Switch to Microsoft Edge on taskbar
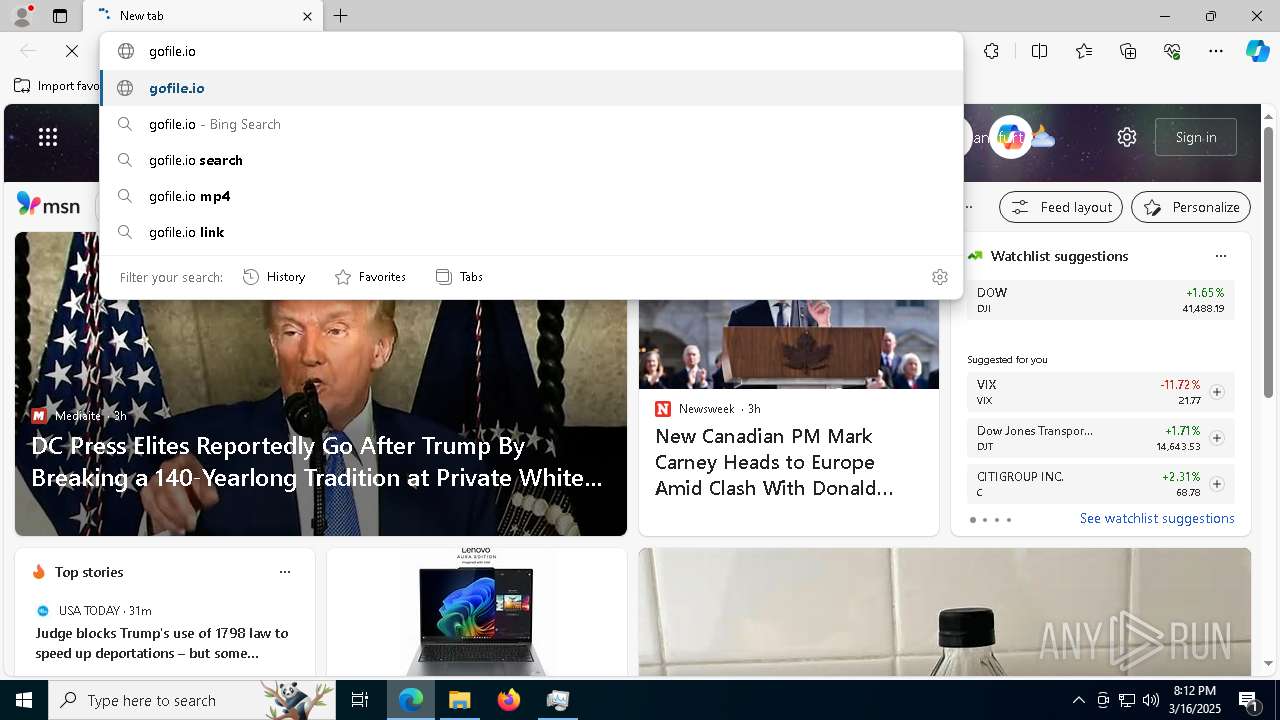This screenshot has width=1280, height=720. tap(411, 700)
